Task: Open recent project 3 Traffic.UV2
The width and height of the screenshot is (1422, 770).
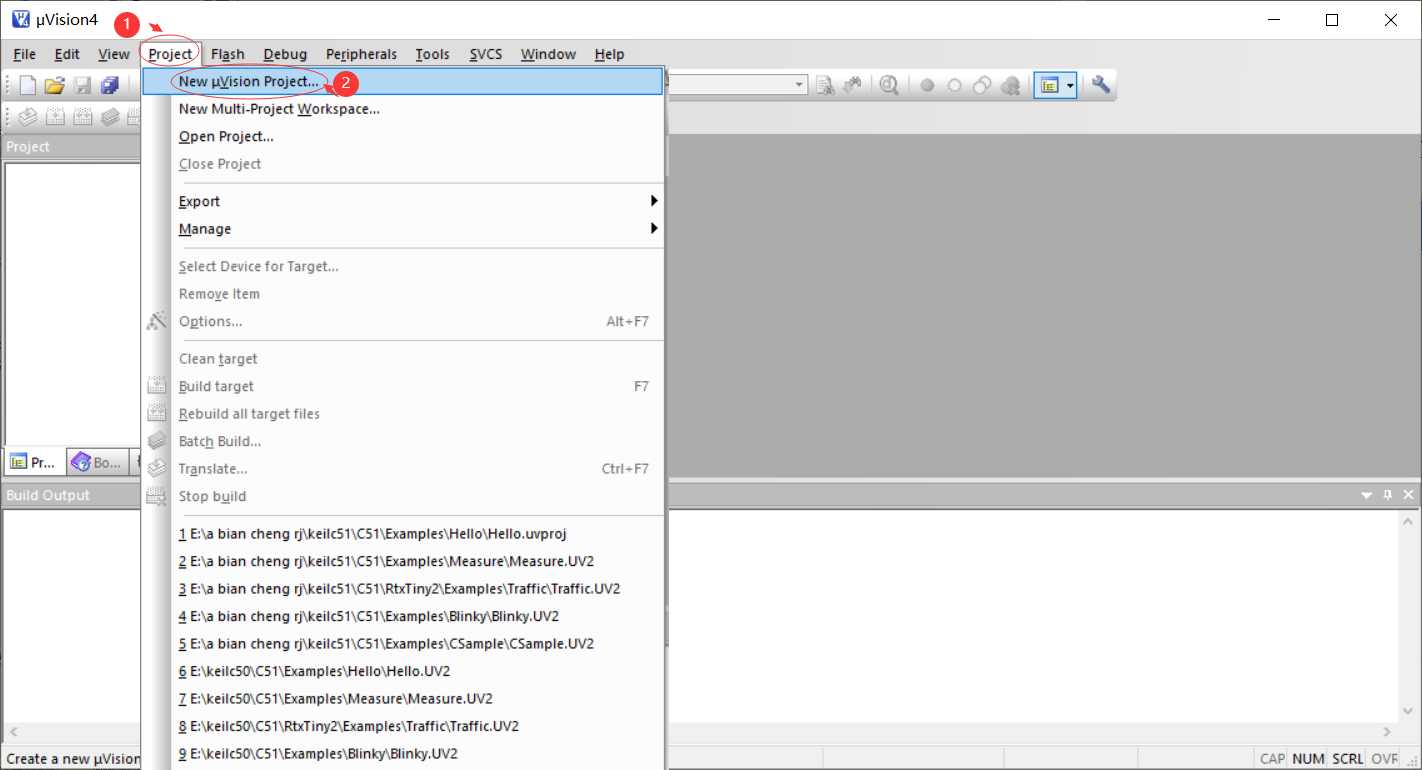Action: click(403, 589)
